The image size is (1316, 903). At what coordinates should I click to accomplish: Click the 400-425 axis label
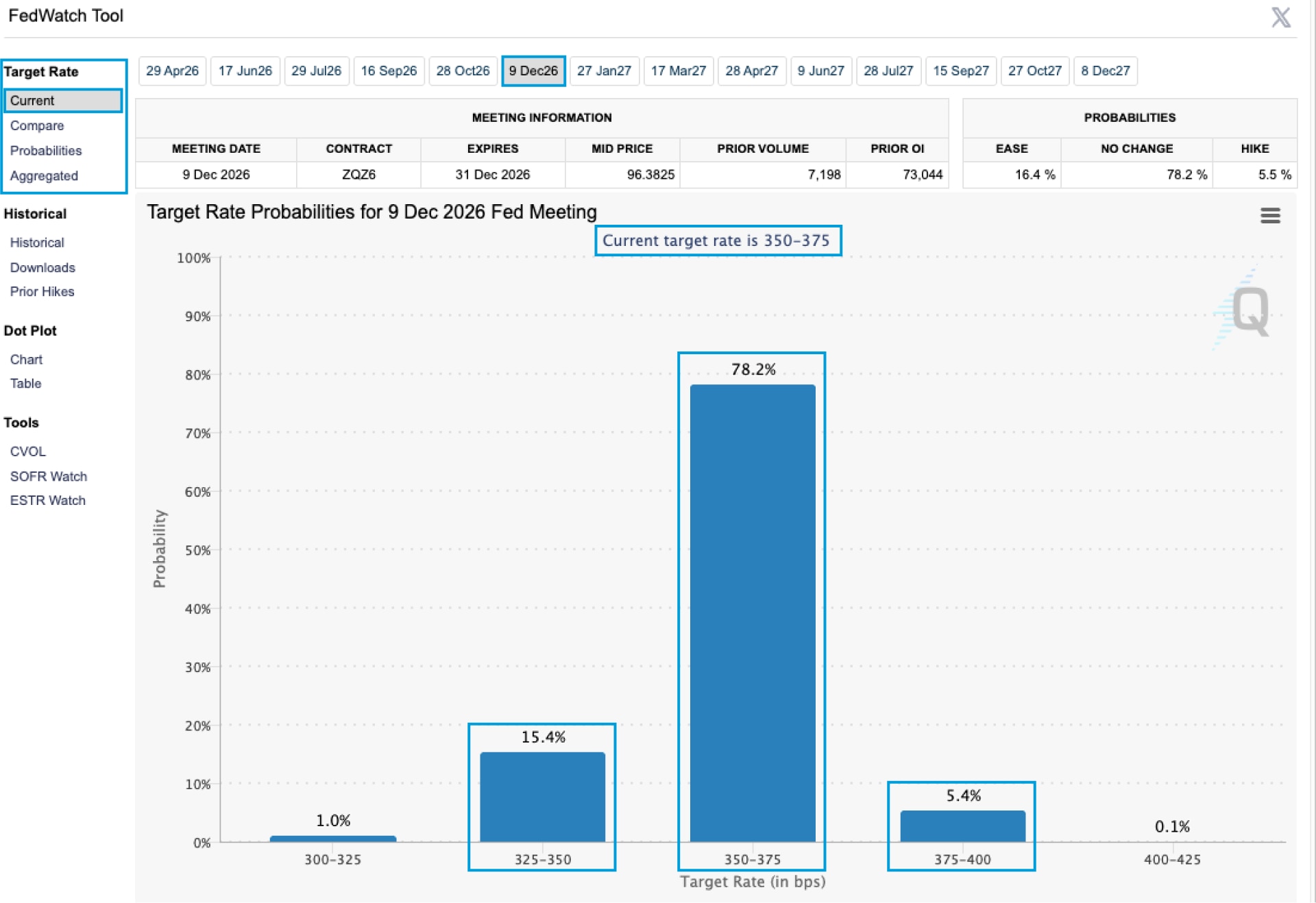(x=1172, y=859)
